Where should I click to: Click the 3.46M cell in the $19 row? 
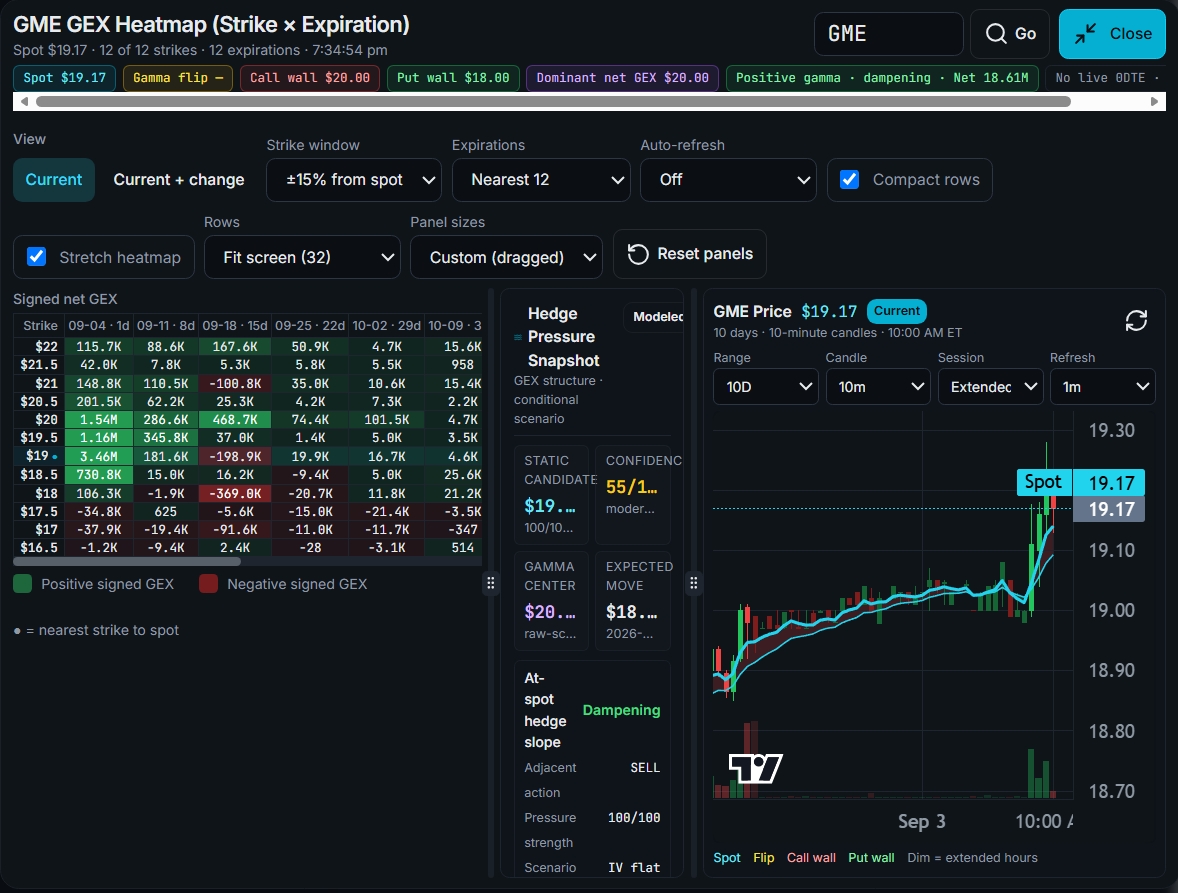pyautogui.click(x=98, y=456)
